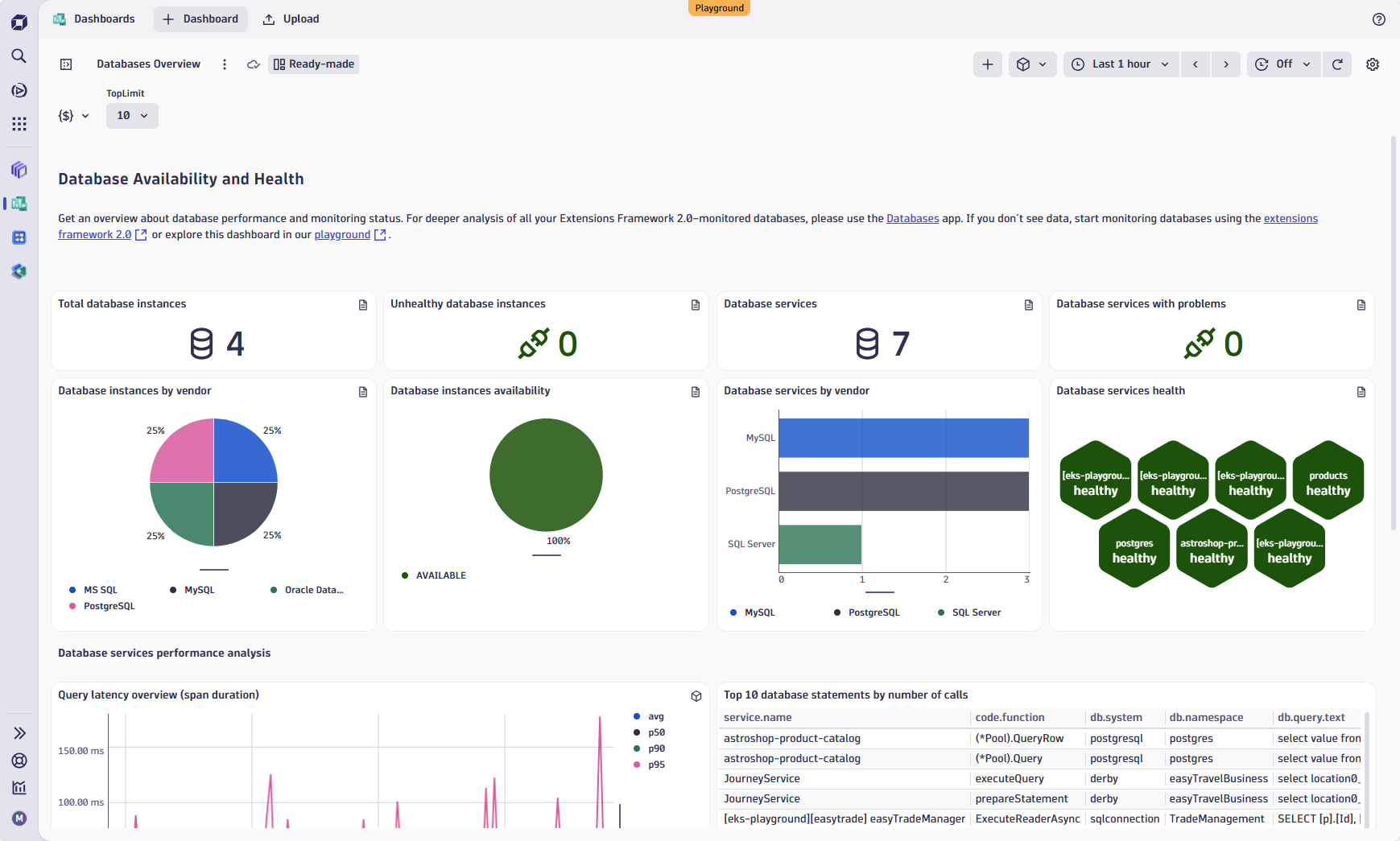The width and height of the screenshot is (1400, 841).
Task: Open the segments cube dropdown
Action: point(1033,64)
